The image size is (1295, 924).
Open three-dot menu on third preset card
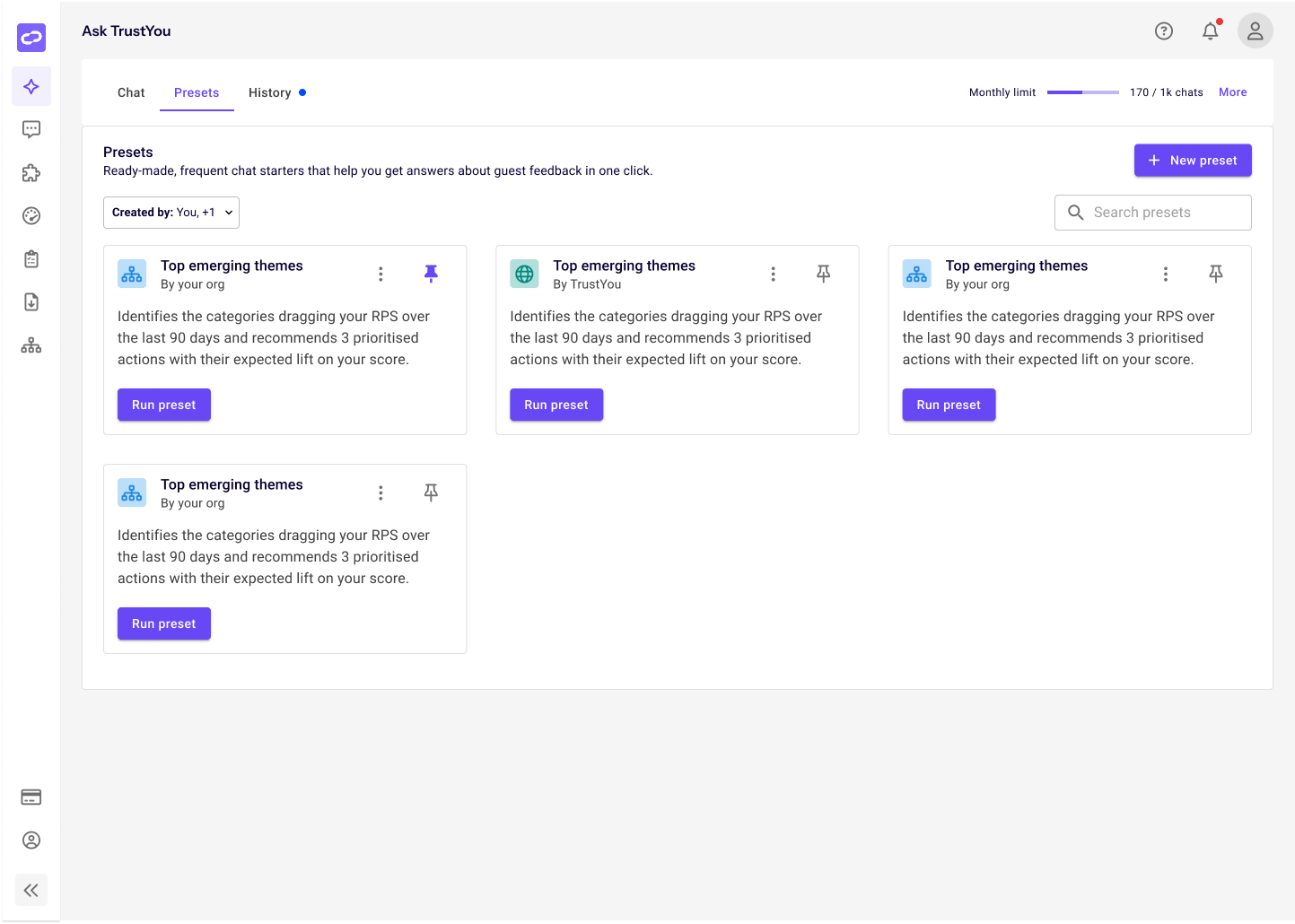1165,274
